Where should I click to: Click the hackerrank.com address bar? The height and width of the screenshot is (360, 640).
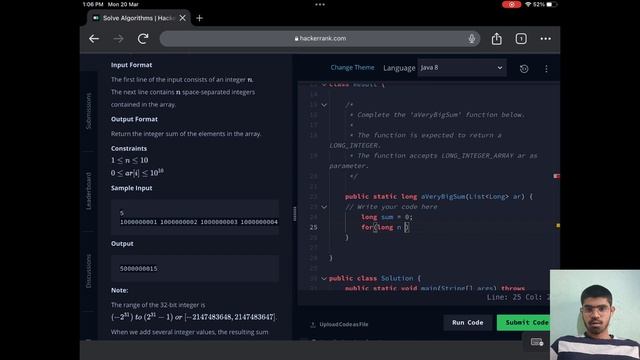click(320, 39)
